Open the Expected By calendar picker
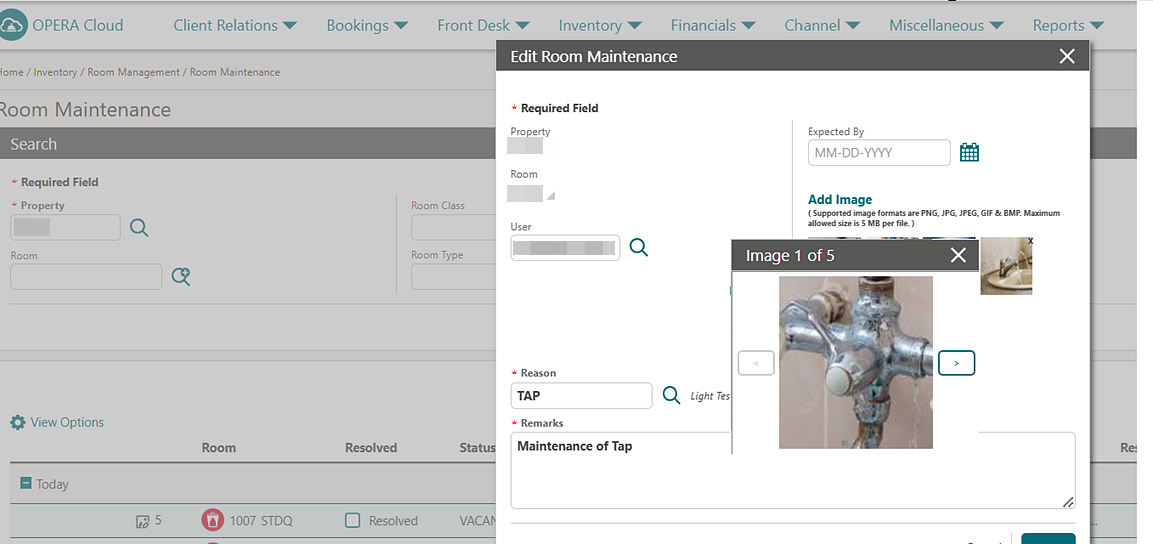This screenshot has height=544, width=1153. point(969,153)
